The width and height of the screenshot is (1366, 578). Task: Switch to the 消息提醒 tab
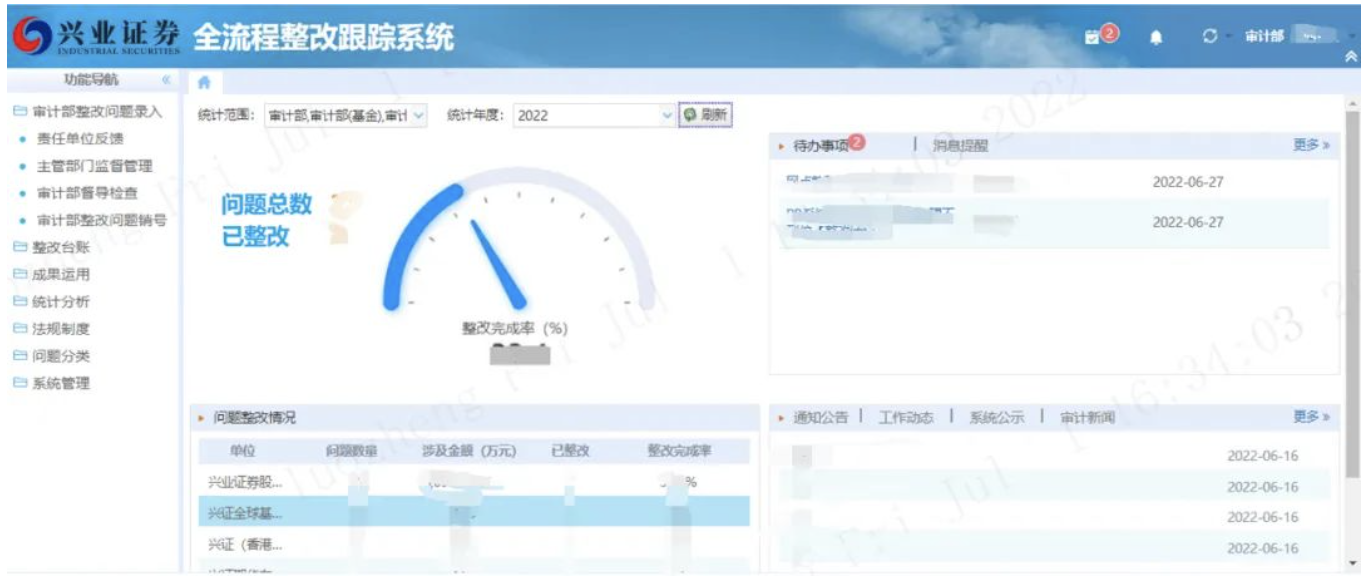pos(960,146)
